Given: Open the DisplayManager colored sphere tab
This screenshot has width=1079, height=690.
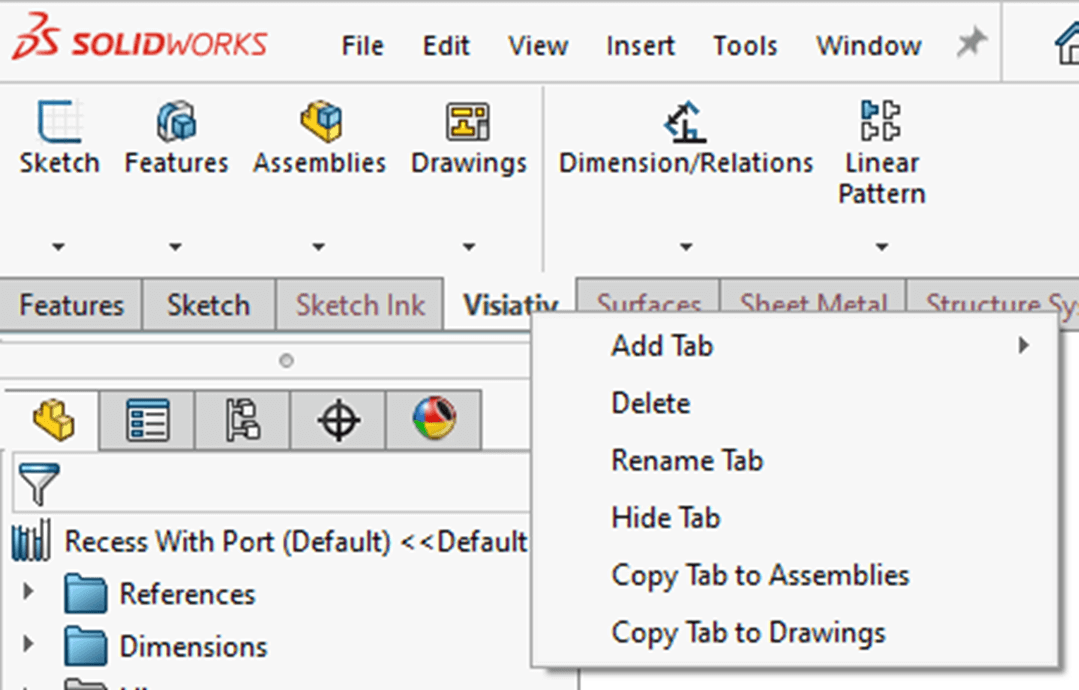Looking at the screenshot, I should tap(433, 420).
